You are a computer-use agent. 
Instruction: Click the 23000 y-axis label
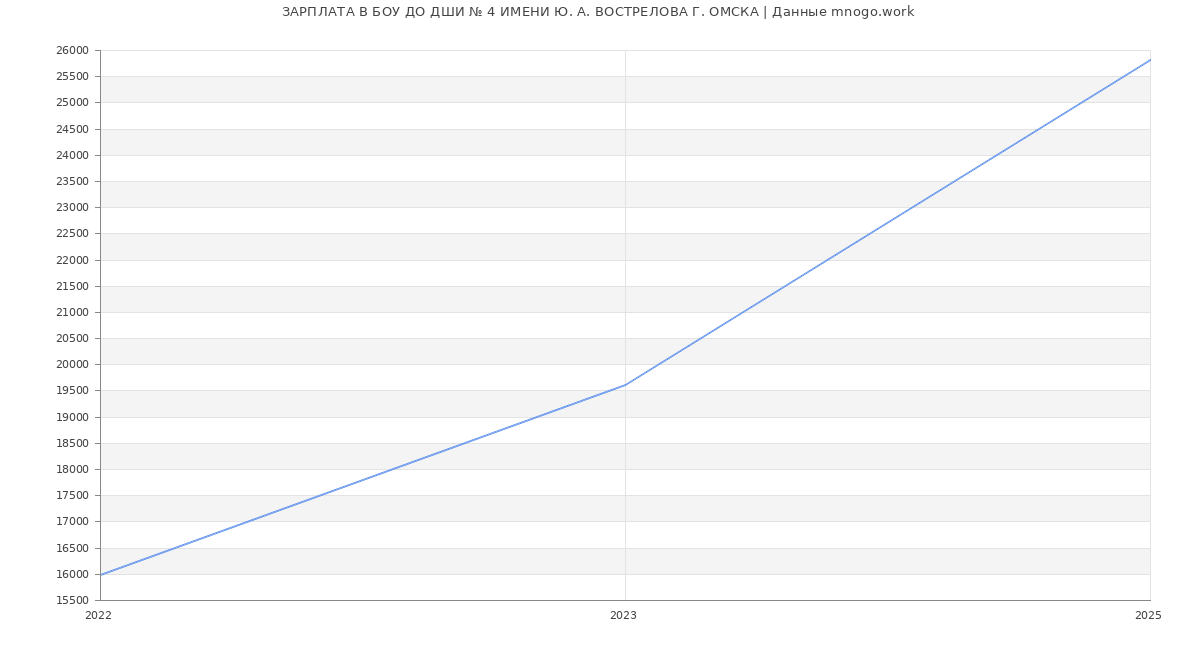[73, 208]
